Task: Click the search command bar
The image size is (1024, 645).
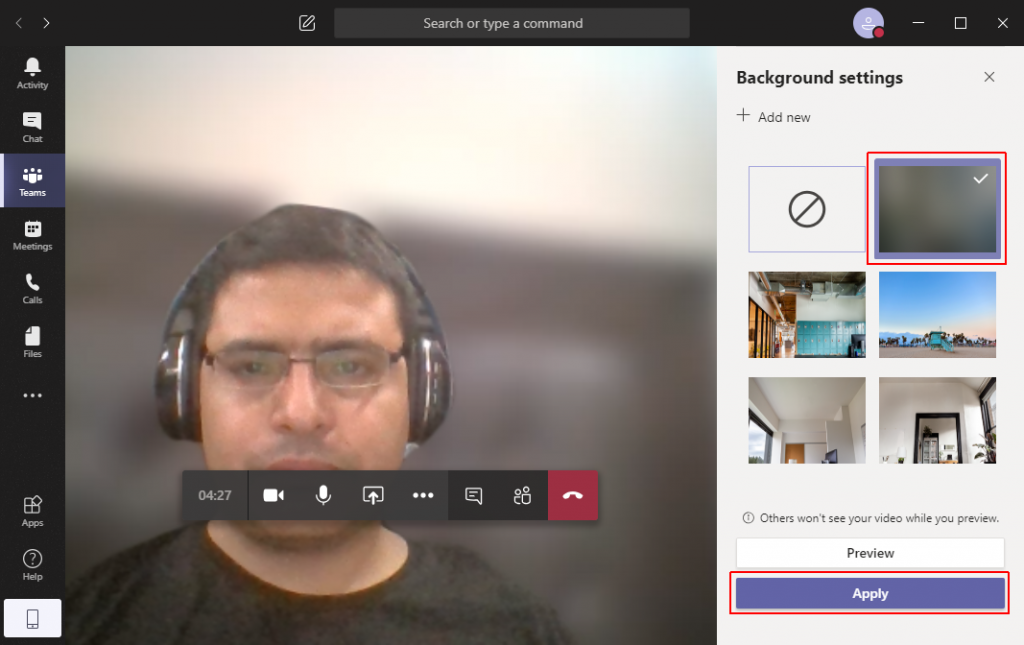Action: pyautogui.click(x=511, y=23)
